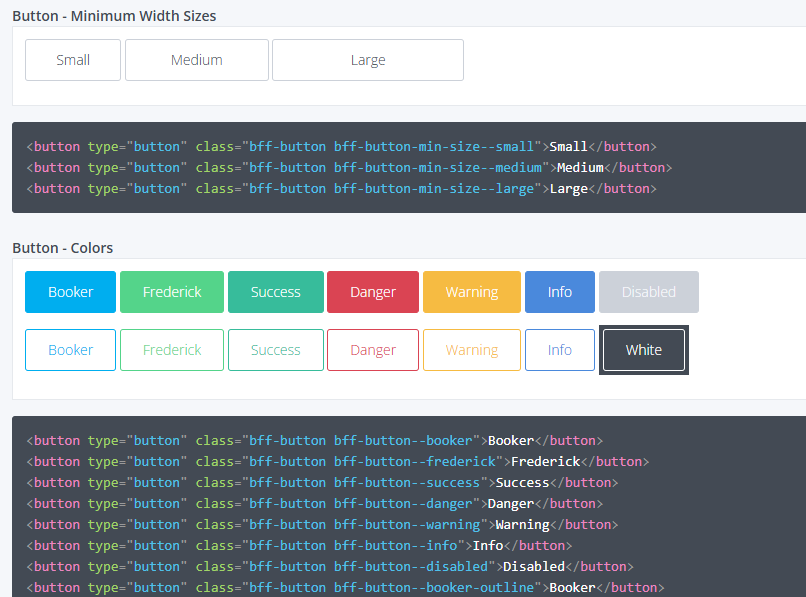Click the White button on dark background
Viewport: 806px width, 597px height.
pos(643,350)
